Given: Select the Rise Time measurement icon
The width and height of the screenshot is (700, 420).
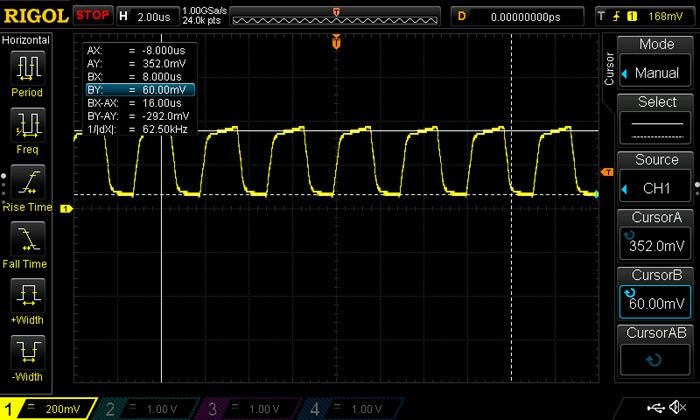Looking at the screenshot, I should [28, 183].
